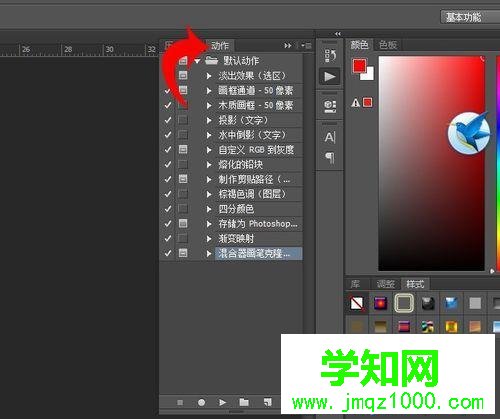
Task: Switch to the 颜色 tab
Action: coord(359,45)
